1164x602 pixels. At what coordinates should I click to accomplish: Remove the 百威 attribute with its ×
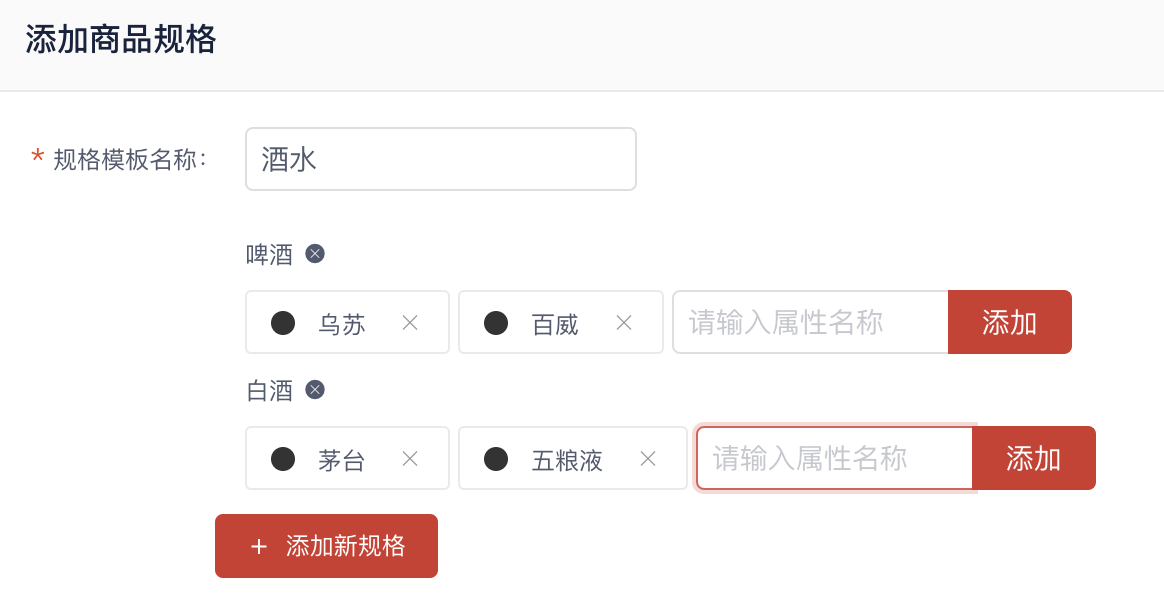pyautogui.click(x=624, y=323)
